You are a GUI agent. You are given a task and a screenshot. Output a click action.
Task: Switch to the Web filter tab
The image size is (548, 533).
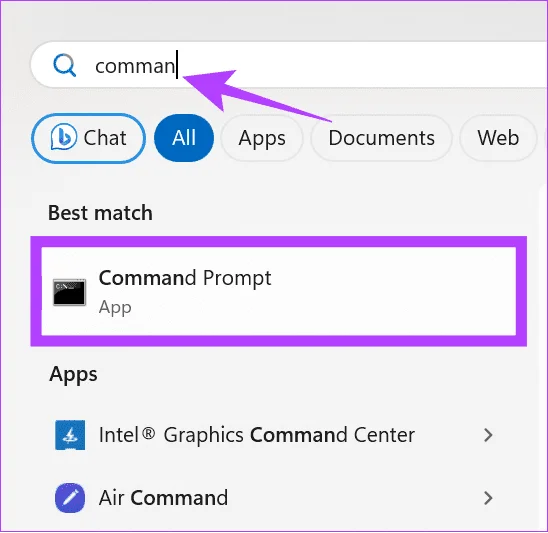coord(498,138)
